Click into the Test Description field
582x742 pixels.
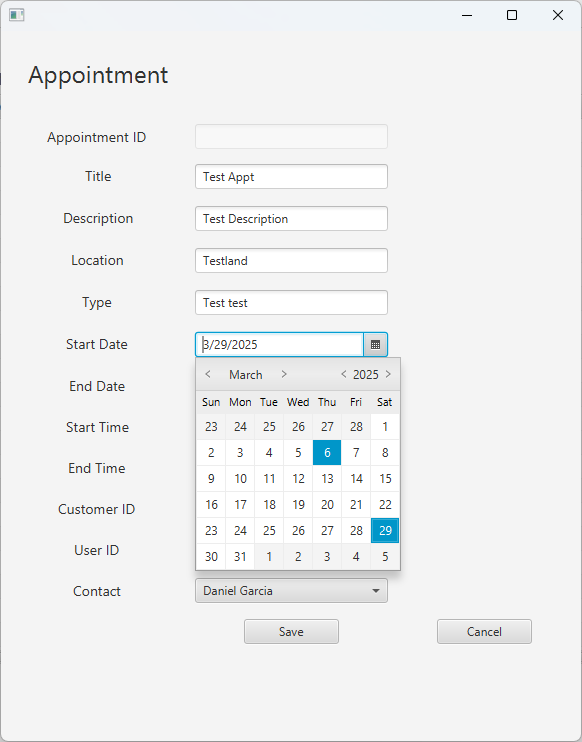291,219
